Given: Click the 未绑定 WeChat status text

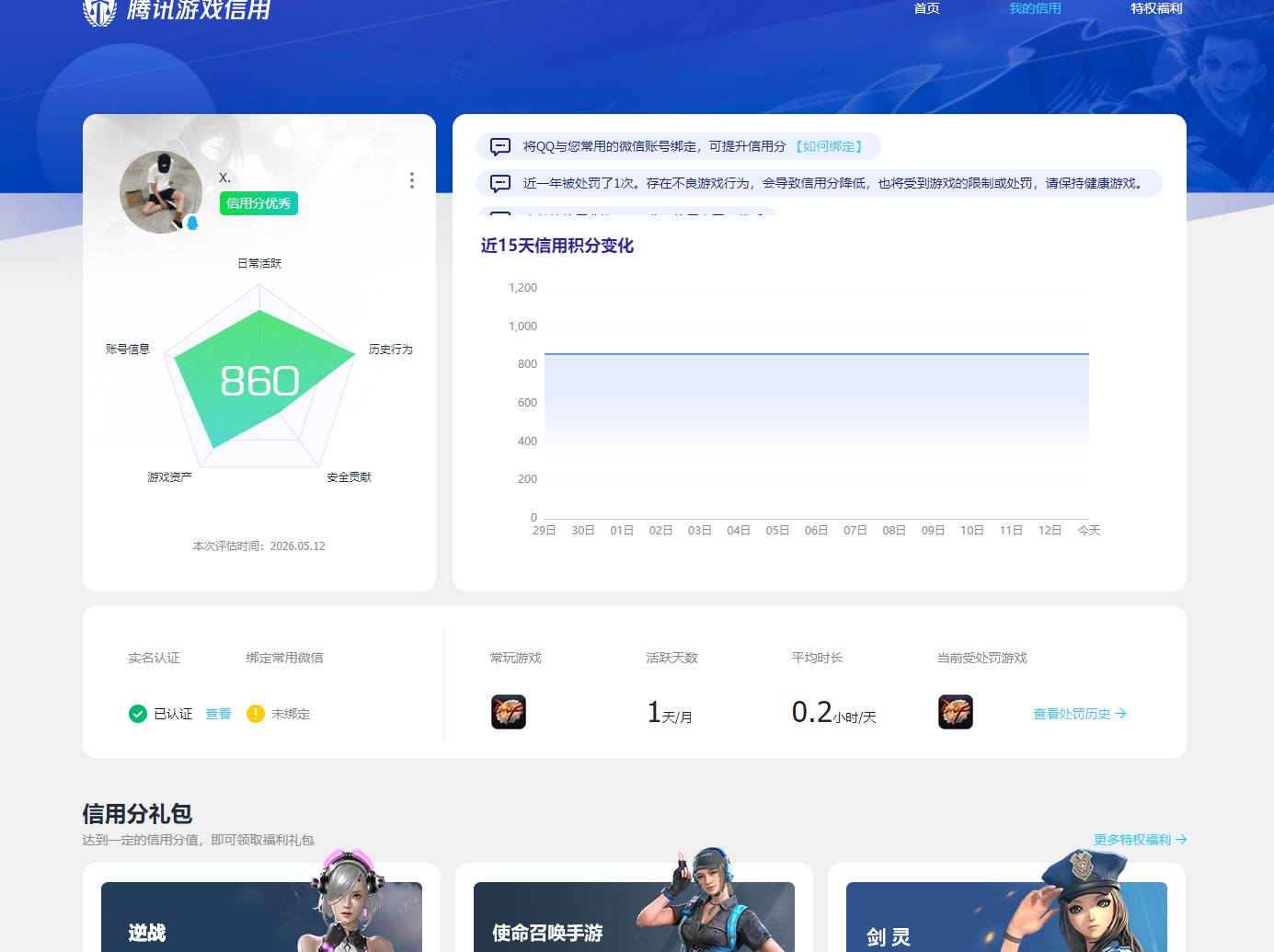Looking at the screenshot, I should [x=291, y=714].
